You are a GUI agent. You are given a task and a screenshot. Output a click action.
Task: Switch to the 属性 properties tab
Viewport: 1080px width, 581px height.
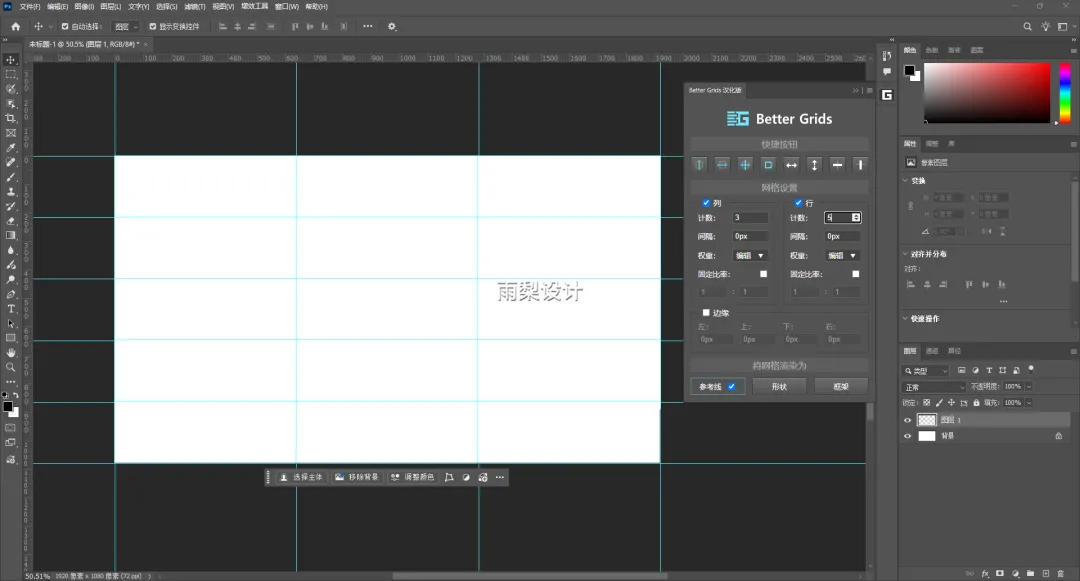[910, 144]
